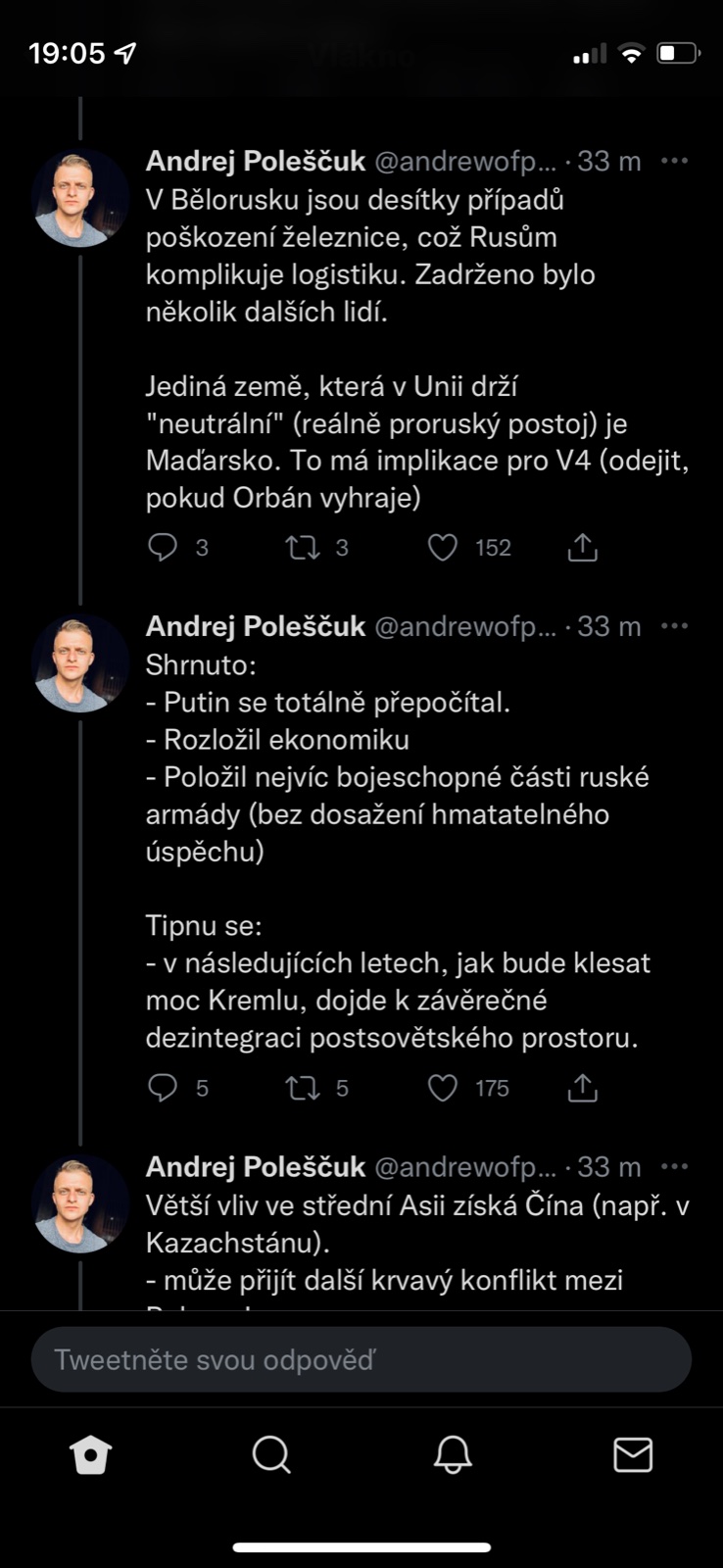Viewport: 723px width, 1568px height.
Task: Like the tweet about Belarus railway damage
Action: [x=443, y=547]
